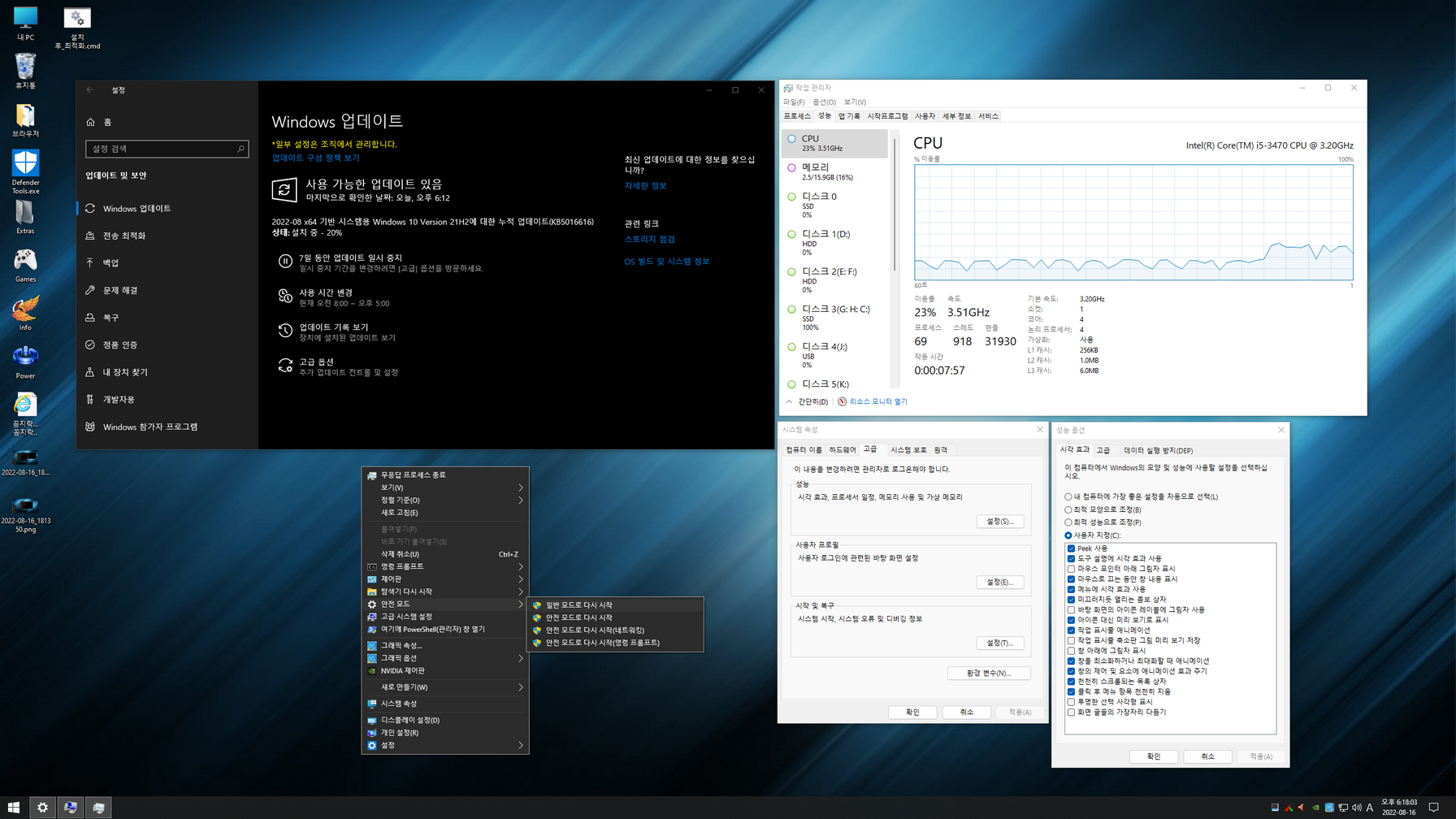Click 환경 변수(N)... button
This screenshot has width=1456, height=819.
(989, 674)
